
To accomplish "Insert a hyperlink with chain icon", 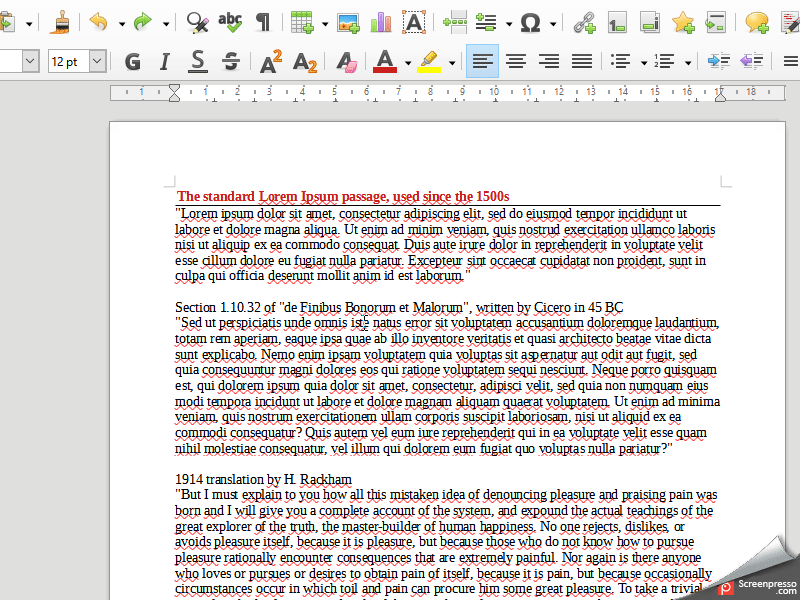I will (584, 22).
